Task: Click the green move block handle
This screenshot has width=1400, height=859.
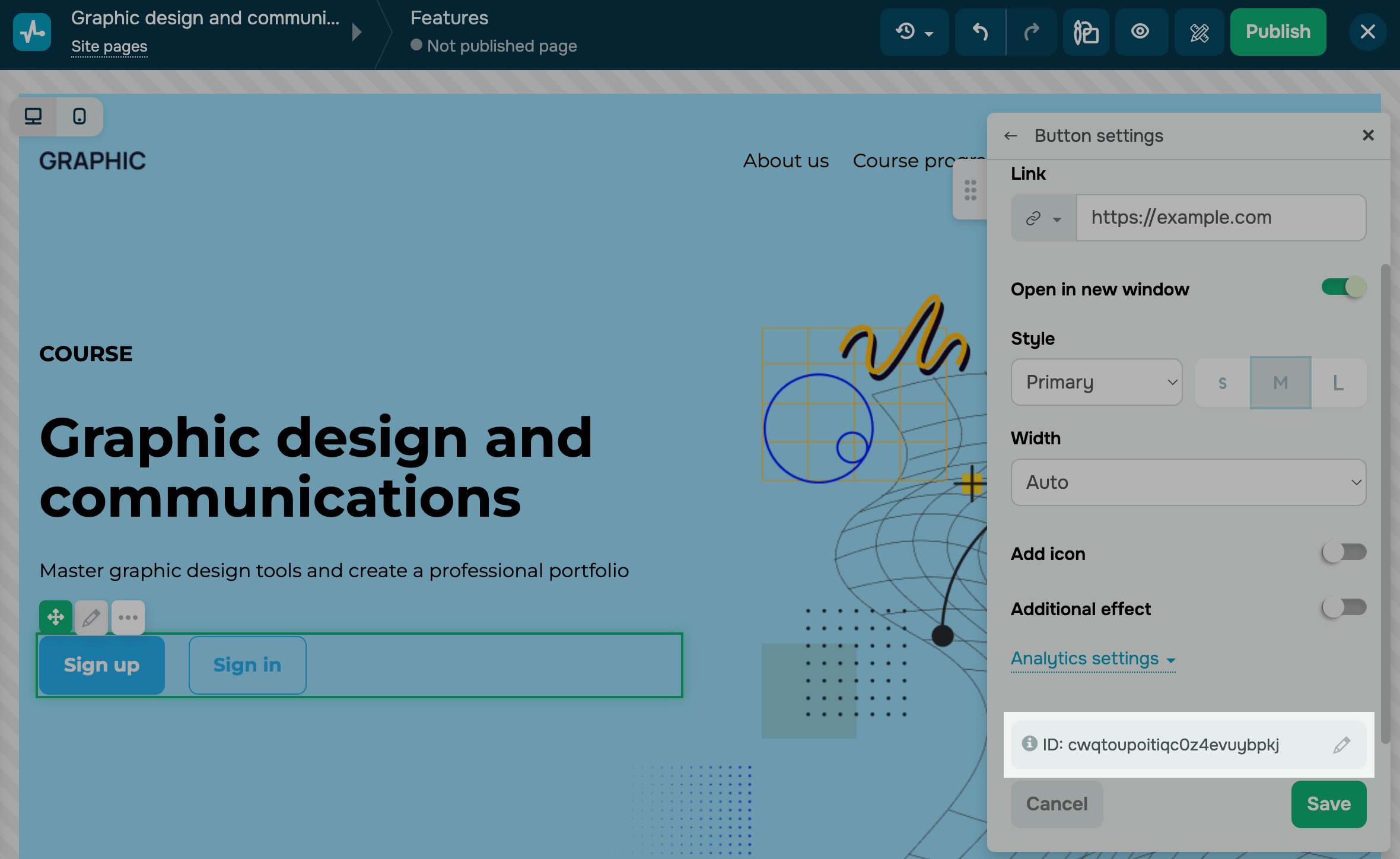Action: click(x=56, y=618)
